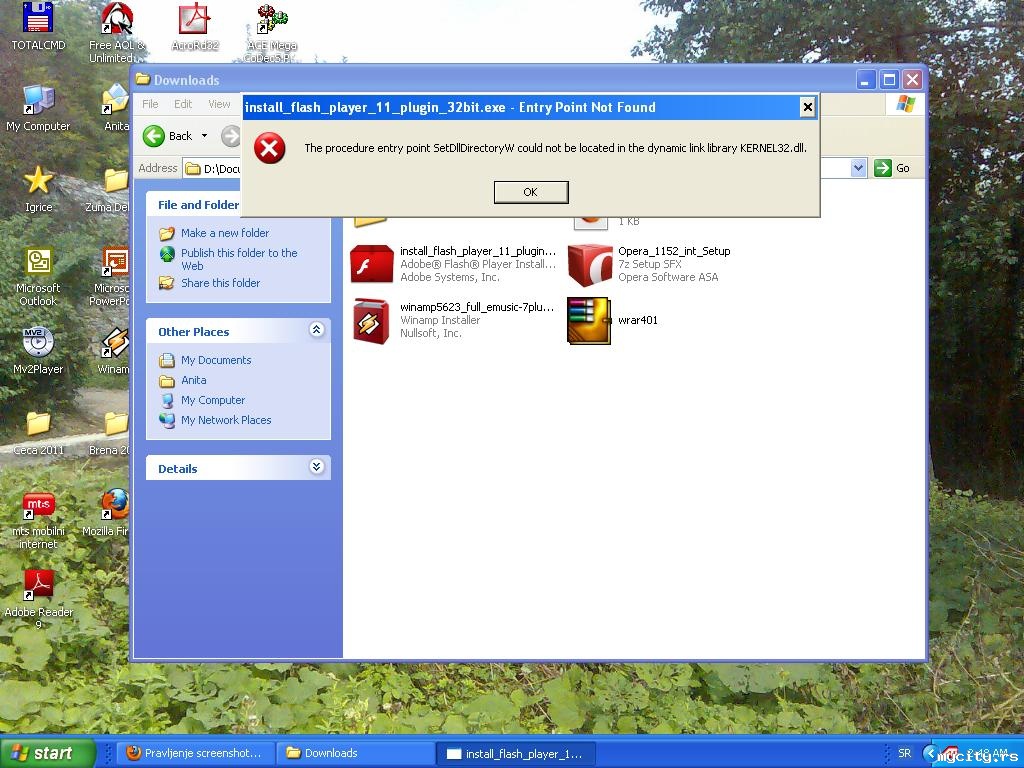This screenshot has height=768, width=1024.
Task: Open My Computer desktop icon
Action: click(x=38, y=108)
